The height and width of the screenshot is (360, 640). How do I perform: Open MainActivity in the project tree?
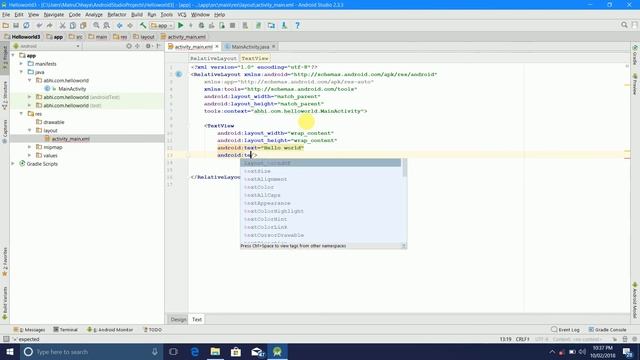[72, 89]
